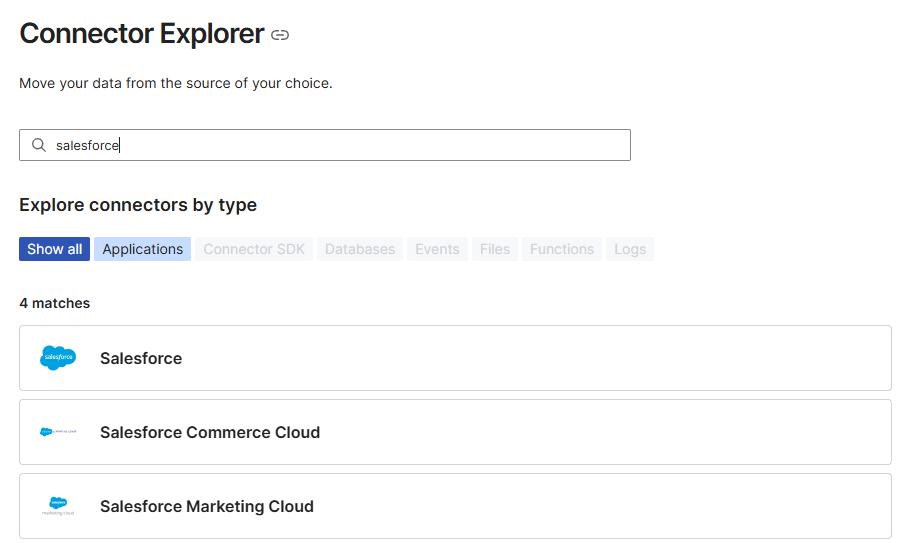Choose the Functions connector type

[562, 249]
